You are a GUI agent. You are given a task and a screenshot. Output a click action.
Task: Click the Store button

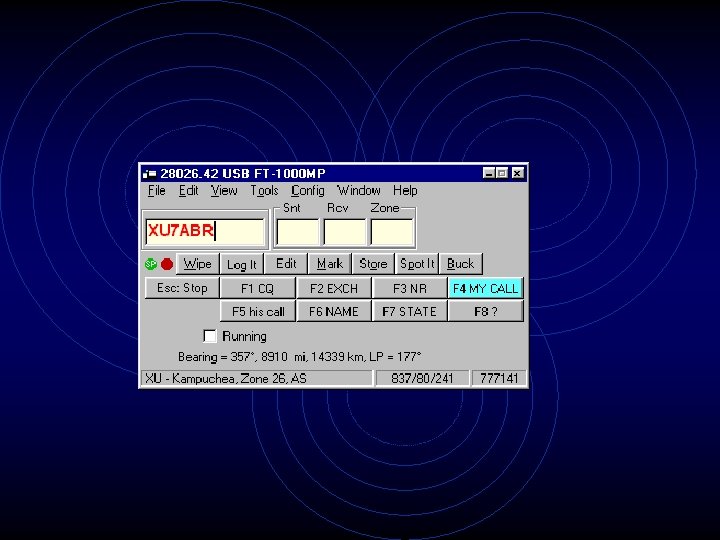click(373, 264)
